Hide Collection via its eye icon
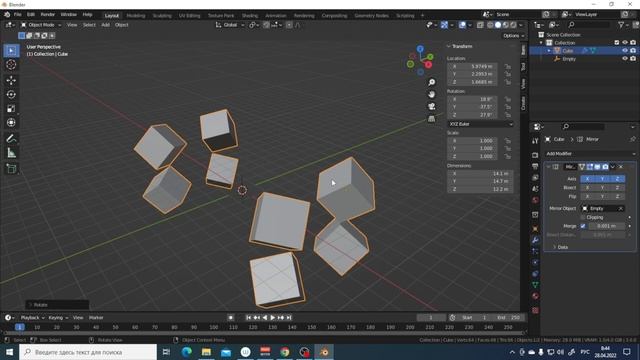Screen dimensions: 640x360 click(x=625, y=42)
